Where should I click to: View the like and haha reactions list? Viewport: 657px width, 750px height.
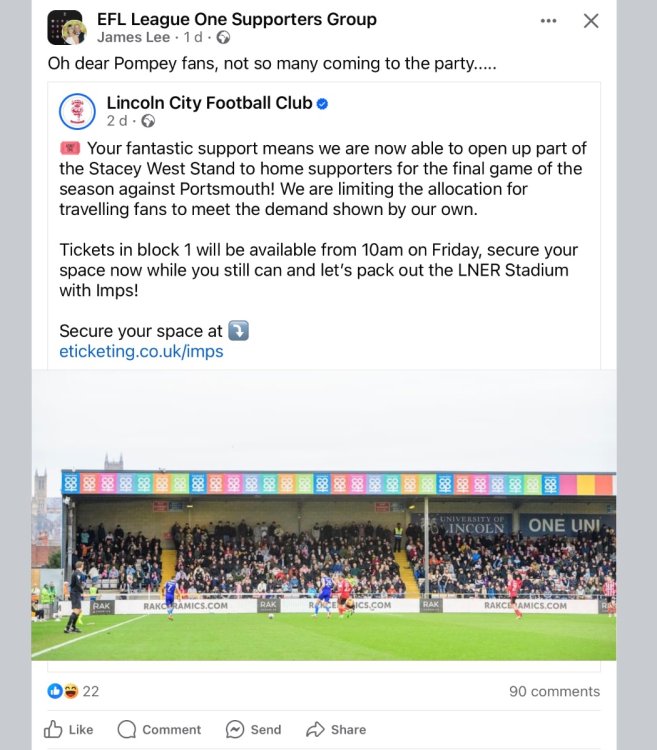tap(63, 691)
